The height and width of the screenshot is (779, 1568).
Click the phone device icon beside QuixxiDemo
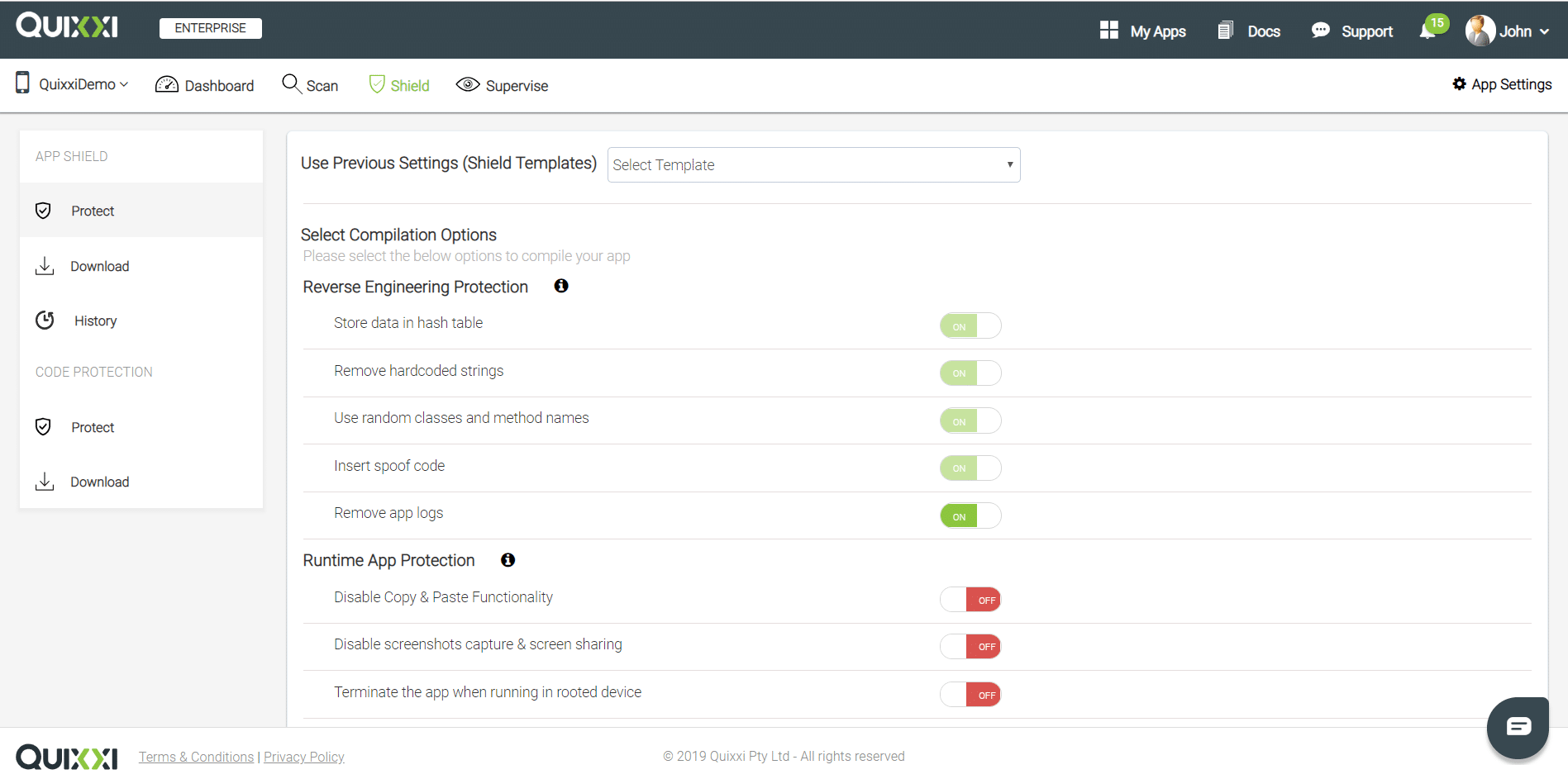(23, 83)
